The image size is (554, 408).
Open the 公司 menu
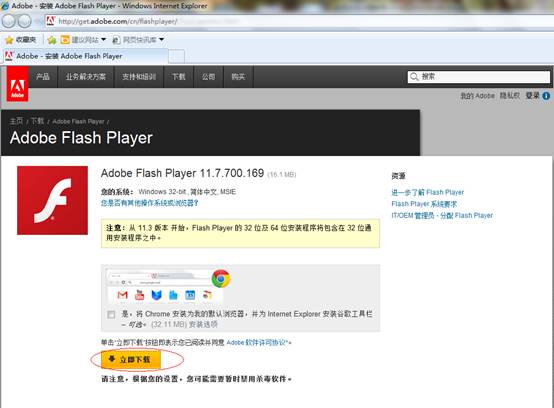[x=208, y=77]
